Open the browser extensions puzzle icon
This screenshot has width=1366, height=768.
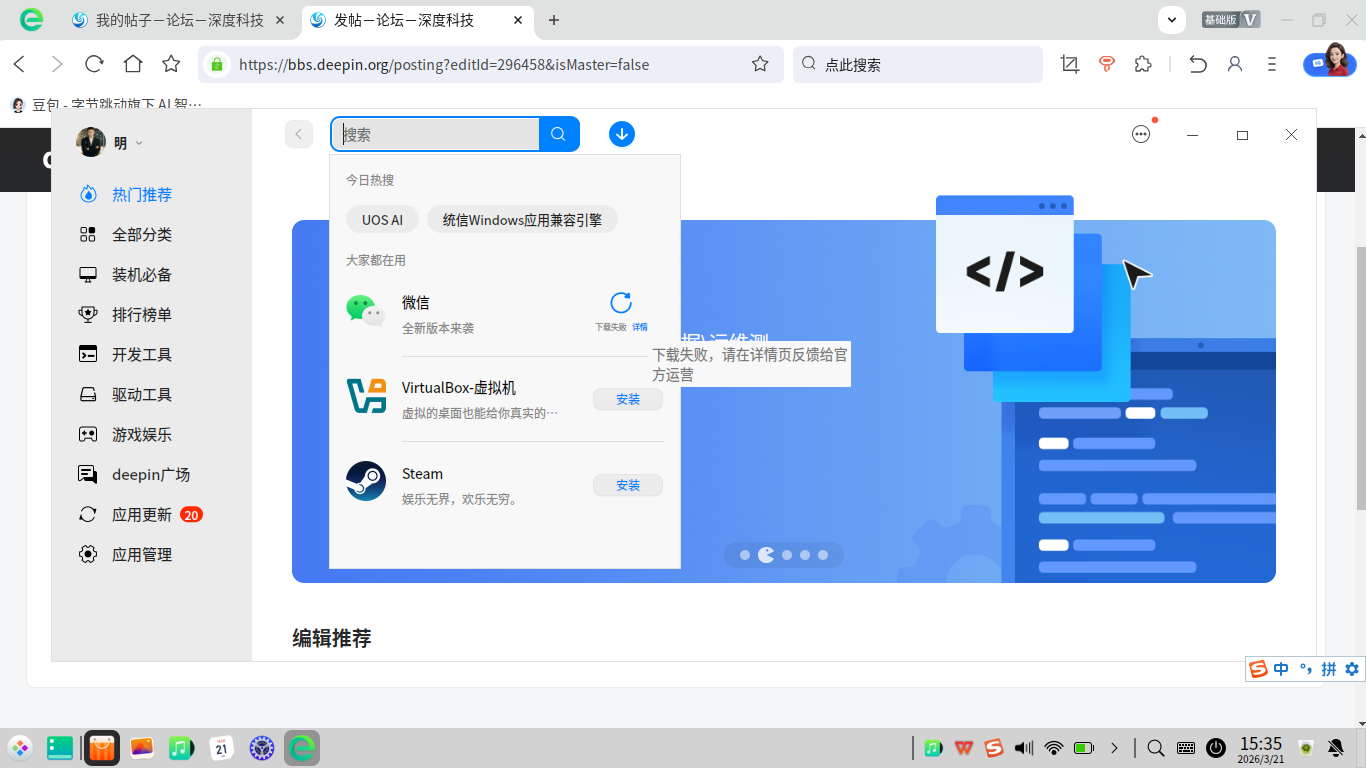pos(1143,64)
